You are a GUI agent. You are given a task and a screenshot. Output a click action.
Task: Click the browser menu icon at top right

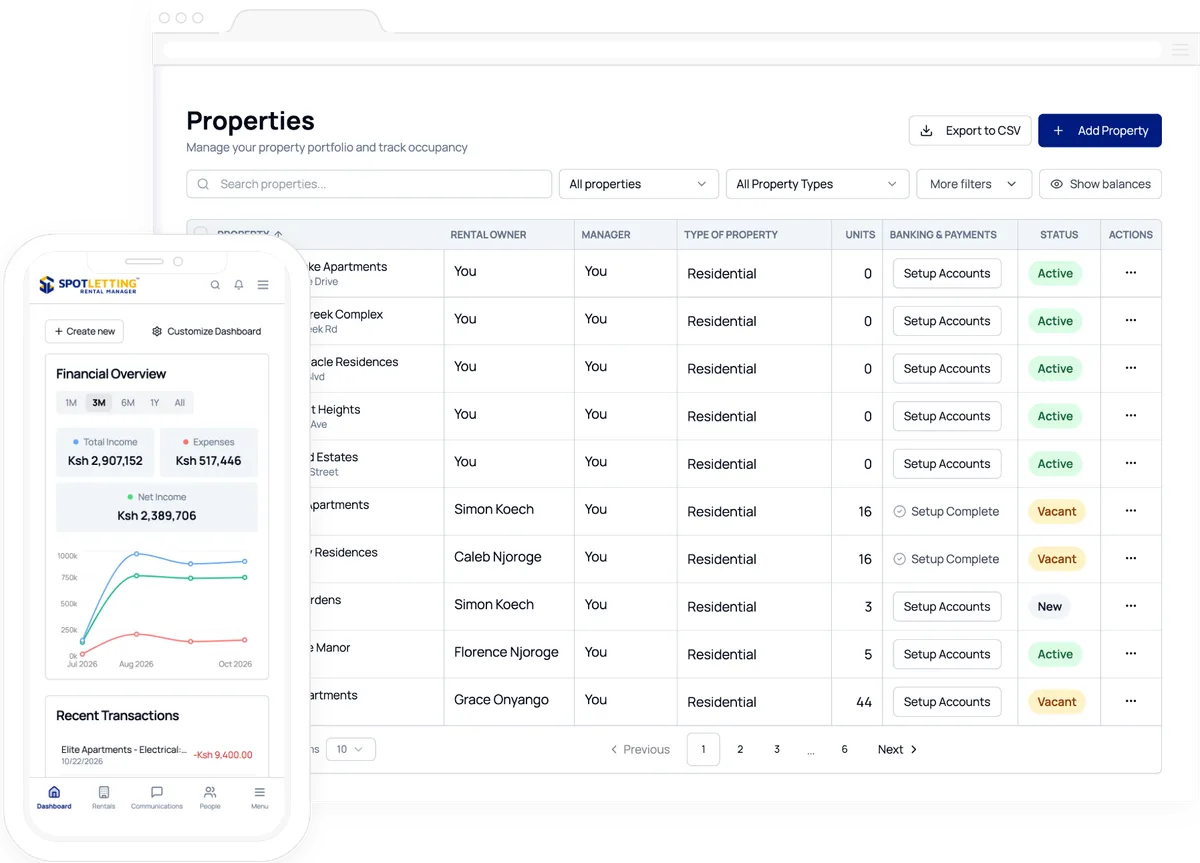click(1180, 49)
